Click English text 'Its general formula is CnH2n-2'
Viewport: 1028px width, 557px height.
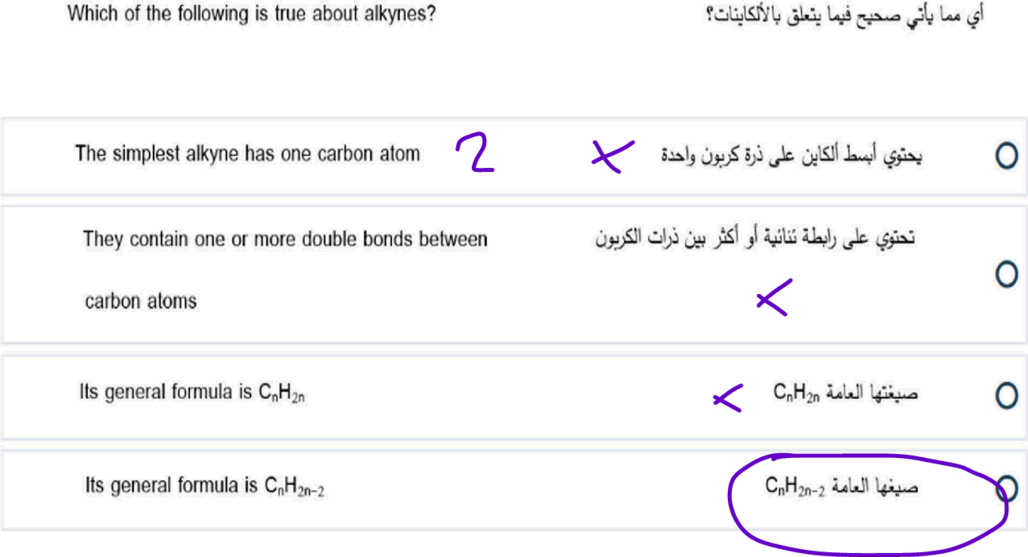(204, 486)
